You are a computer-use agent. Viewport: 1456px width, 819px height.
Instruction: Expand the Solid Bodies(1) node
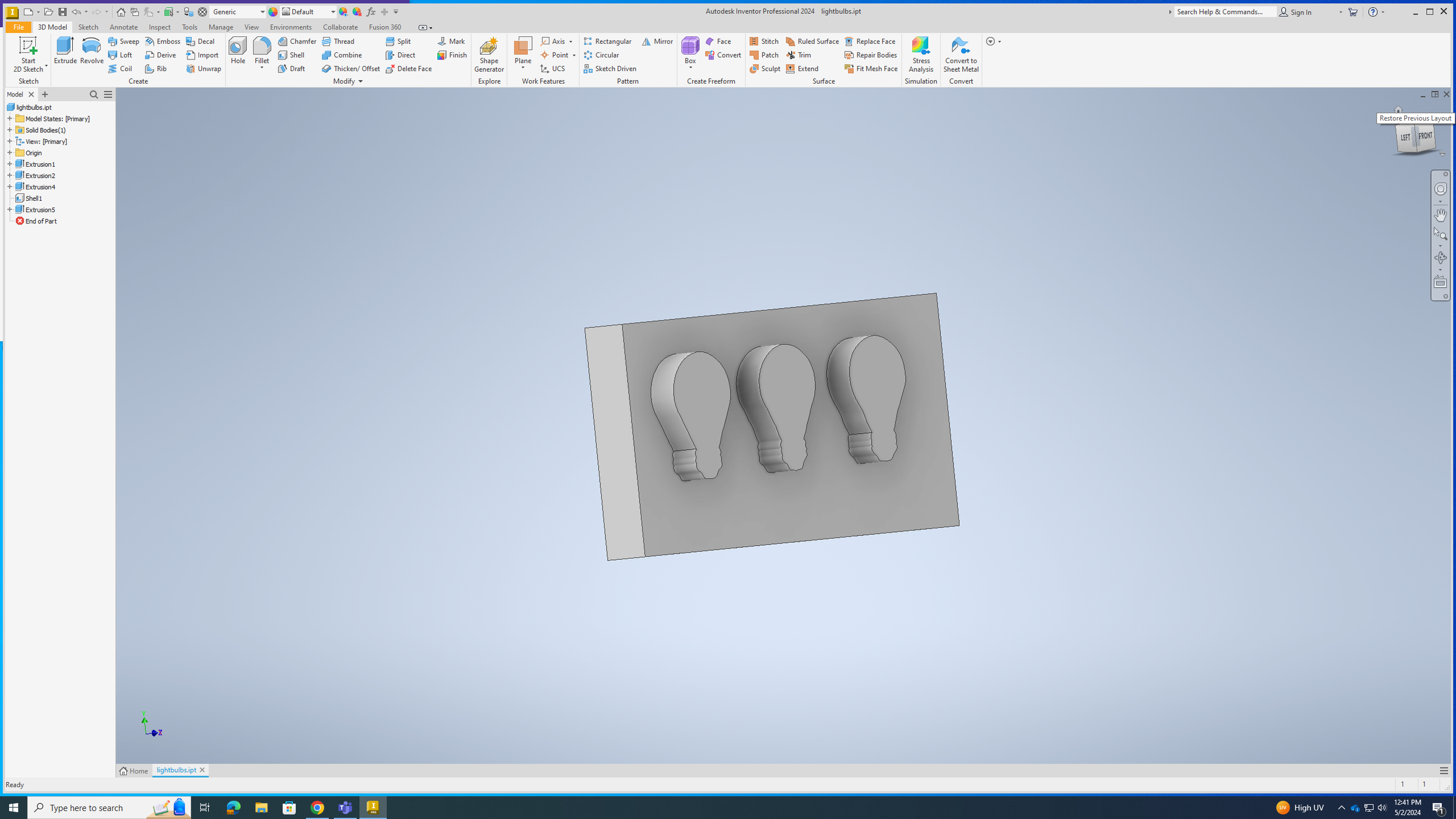click(10, 130)
